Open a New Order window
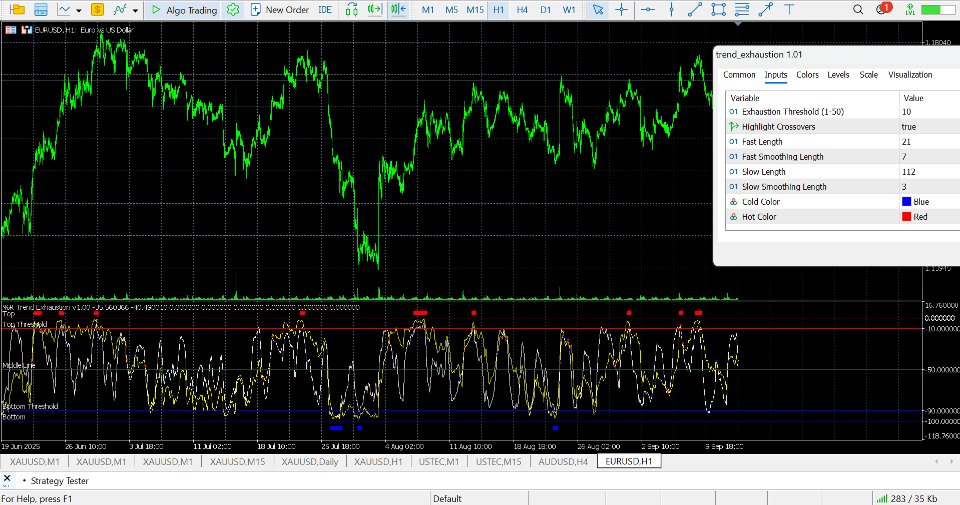Image resolution: width=960 pixels, height=505 pixels. point(280,10)
